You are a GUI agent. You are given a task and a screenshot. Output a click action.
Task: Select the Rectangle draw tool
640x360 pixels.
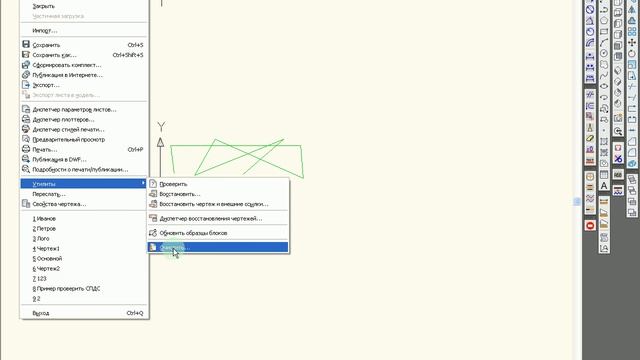click(604, 31)
